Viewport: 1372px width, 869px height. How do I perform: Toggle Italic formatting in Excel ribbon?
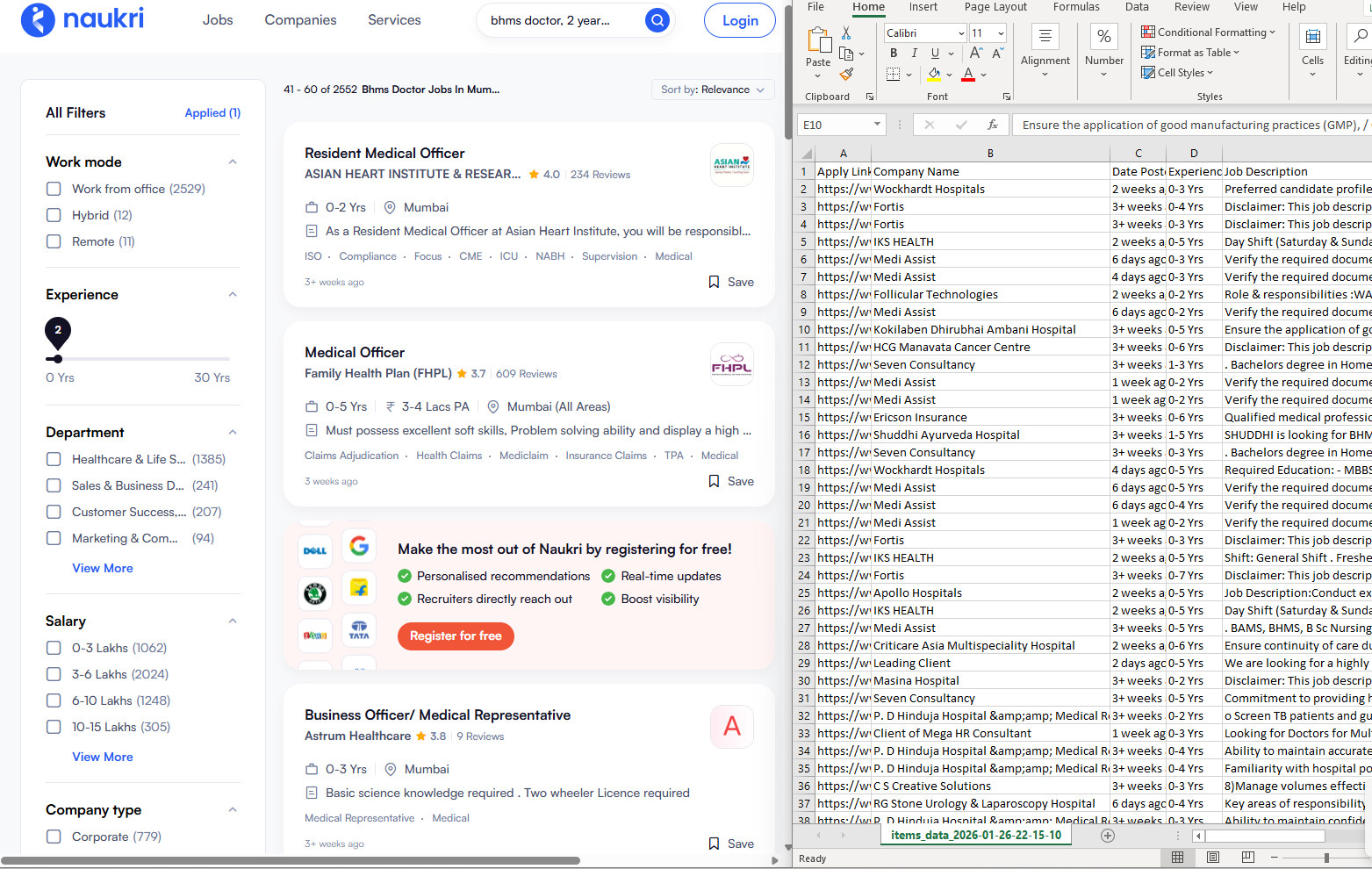click(914, 54)
